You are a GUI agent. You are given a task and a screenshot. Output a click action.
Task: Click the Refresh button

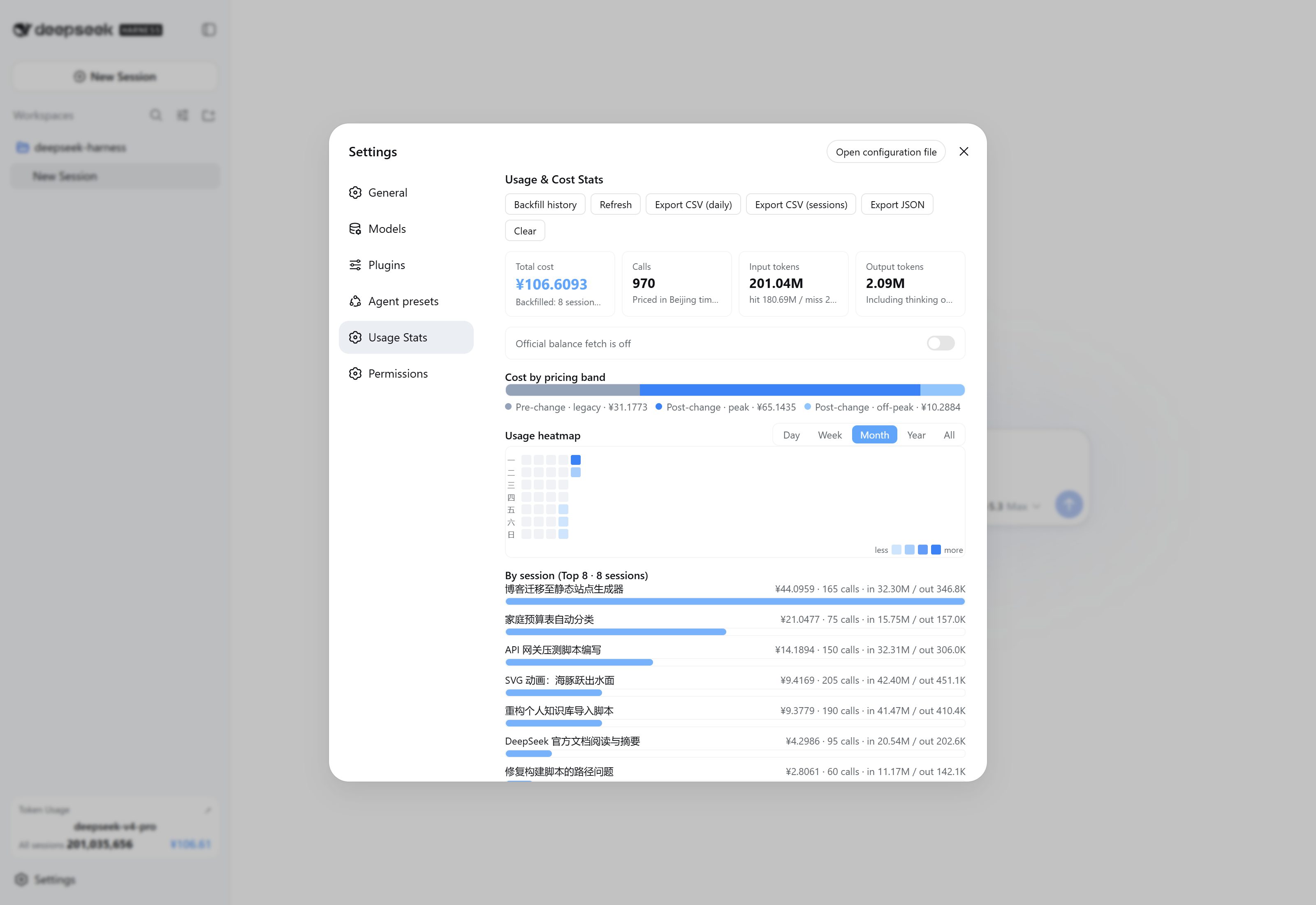(616, 205)
